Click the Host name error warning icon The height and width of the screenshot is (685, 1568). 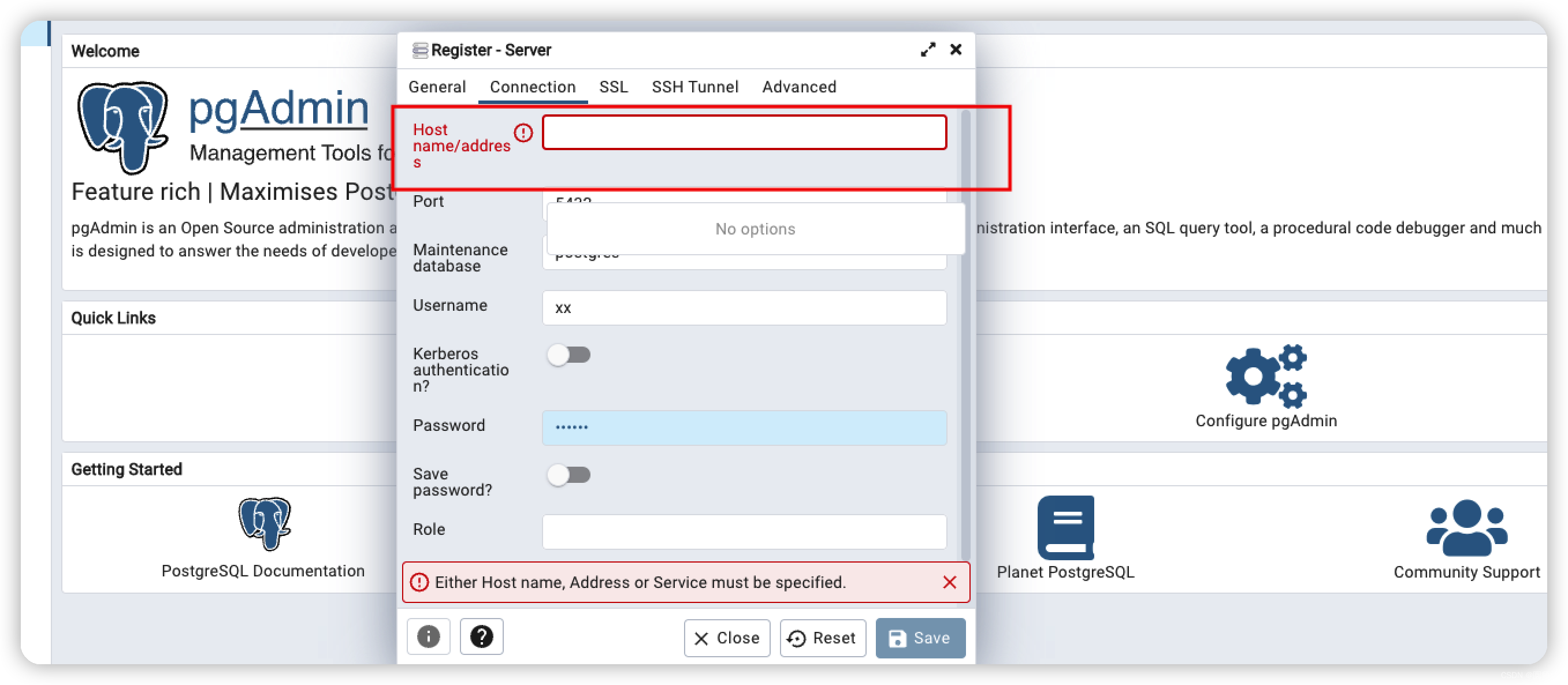pyautogui.click(x=523, y=133)
